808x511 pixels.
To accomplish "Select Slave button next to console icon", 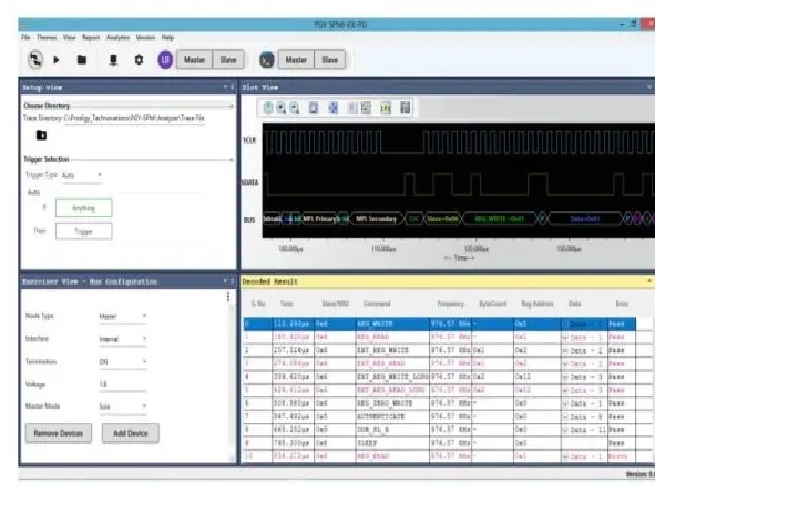I will [x=330, y=60].
